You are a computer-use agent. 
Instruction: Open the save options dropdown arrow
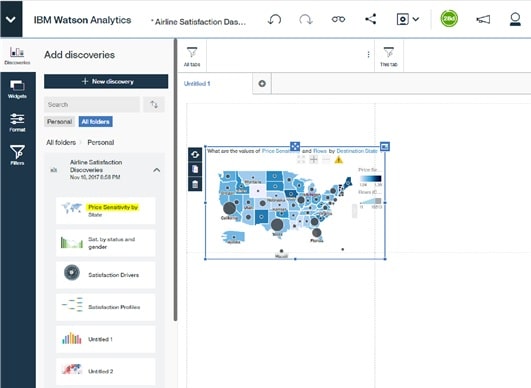[416, 19]
